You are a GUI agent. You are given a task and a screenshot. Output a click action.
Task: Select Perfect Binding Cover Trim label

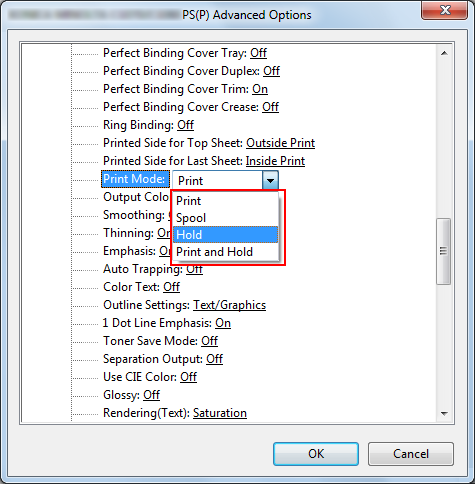click(176, 89)
